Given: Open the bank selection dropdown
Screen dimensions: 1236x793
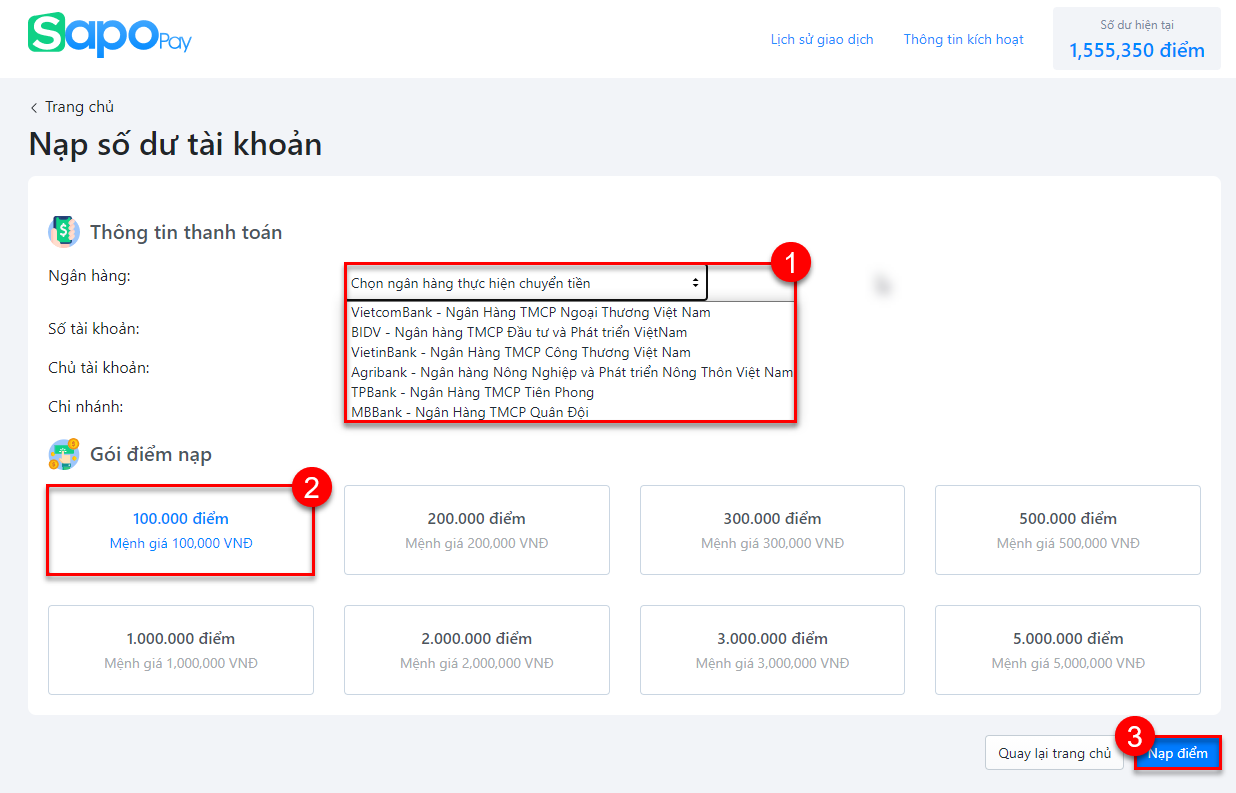Looking at the screenshot, I should 525,283.
